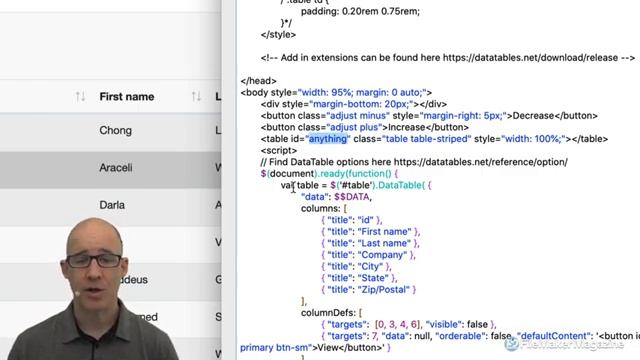Click the body style width 95% line
The width and height of the screenshot is (640, 360).
336,93
